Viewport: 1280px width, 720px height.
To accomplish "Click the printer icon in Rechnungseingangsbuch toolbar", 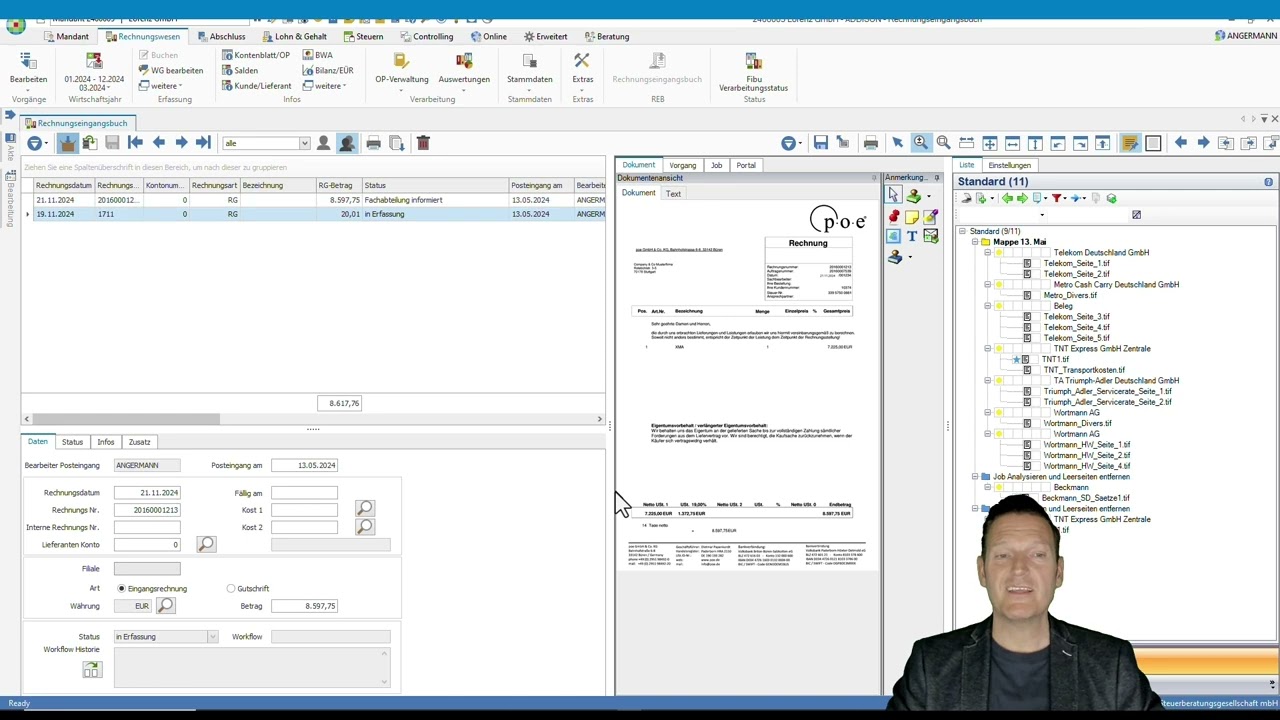I will tap(373, 143).
